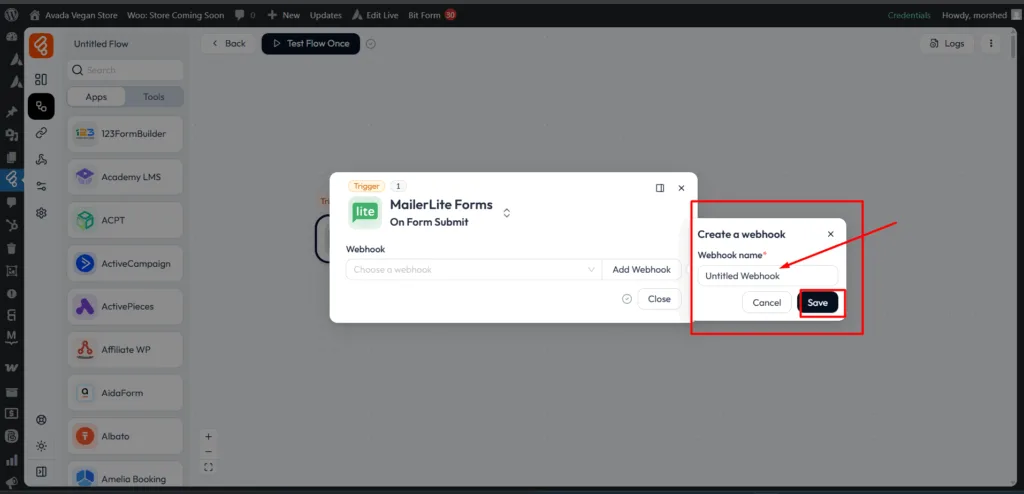Click check-circle icon beside Close

click(x=627, y=299)
